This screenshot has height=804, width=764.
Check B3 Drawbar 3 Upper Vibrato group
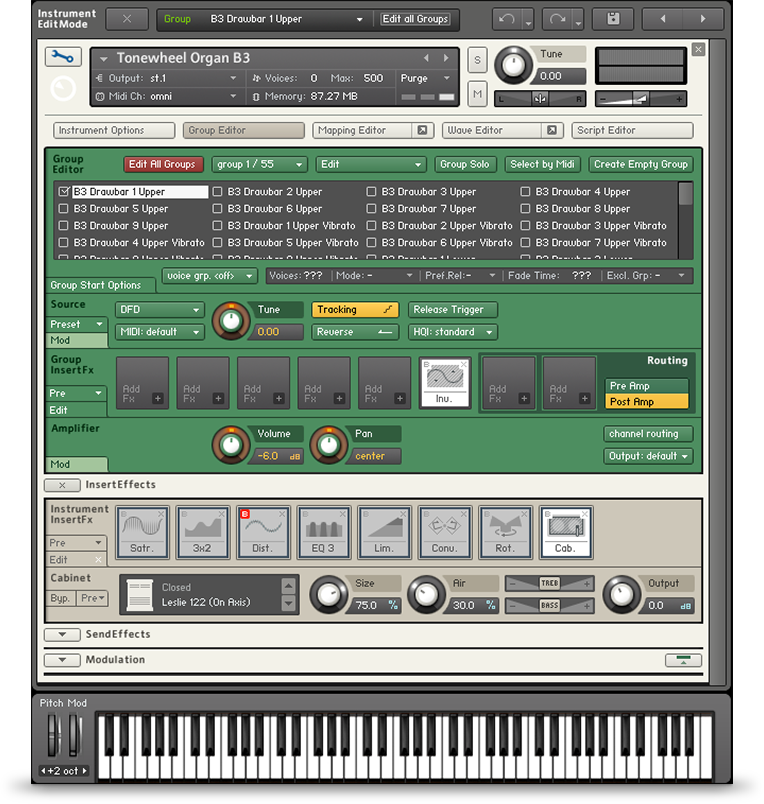click(x=525, y=226)
